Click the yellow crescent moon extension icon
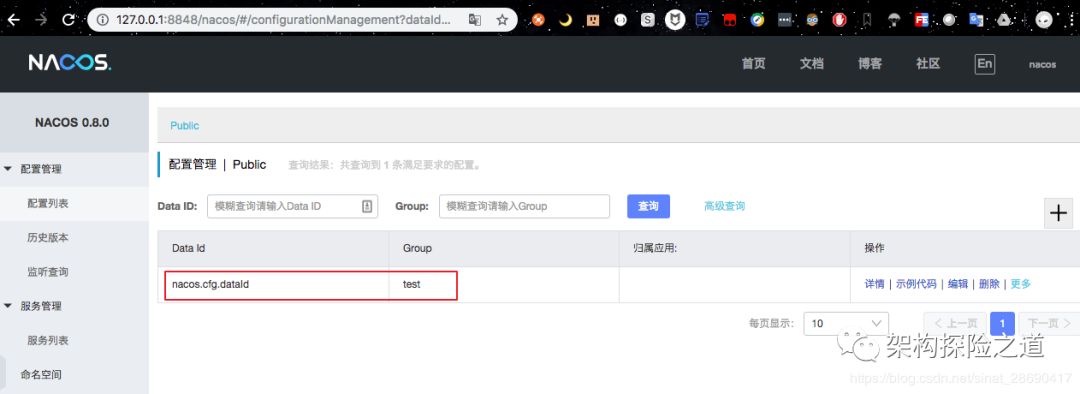 click(x=565, y=20)
